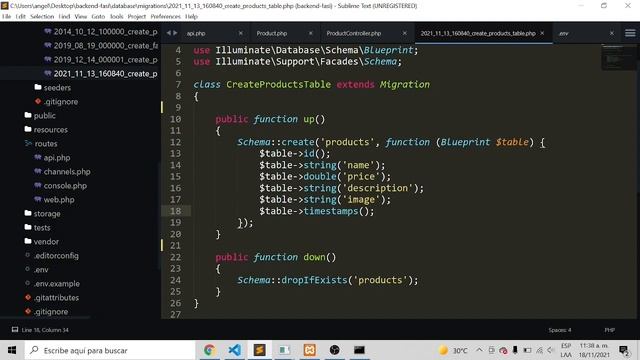Close the api.php tab
Image resolution: width=640 pixels, height=360 pixels.
tap(240, 33)
